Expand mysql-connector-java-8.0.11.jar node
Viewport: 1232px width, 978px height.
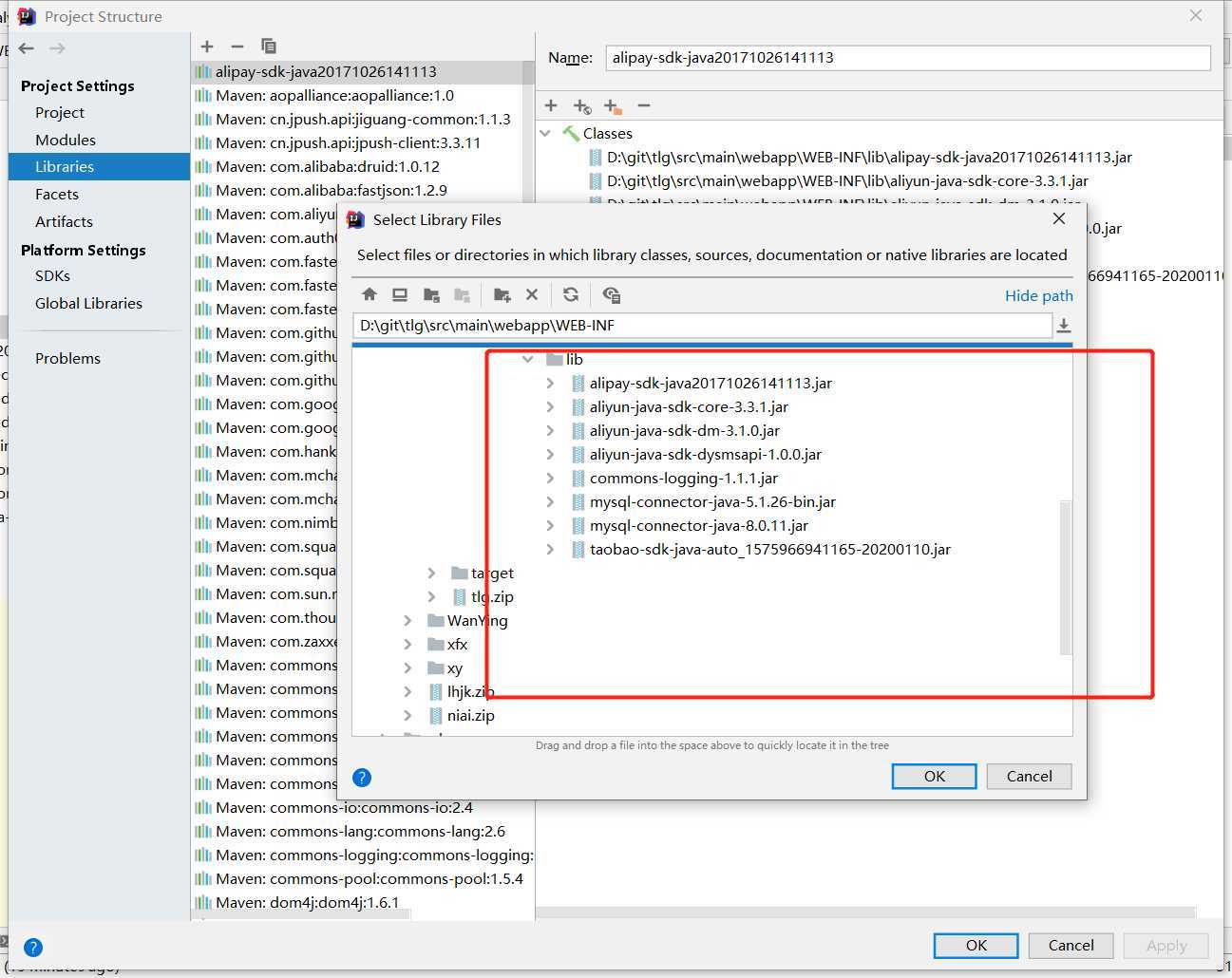[550, 525]
